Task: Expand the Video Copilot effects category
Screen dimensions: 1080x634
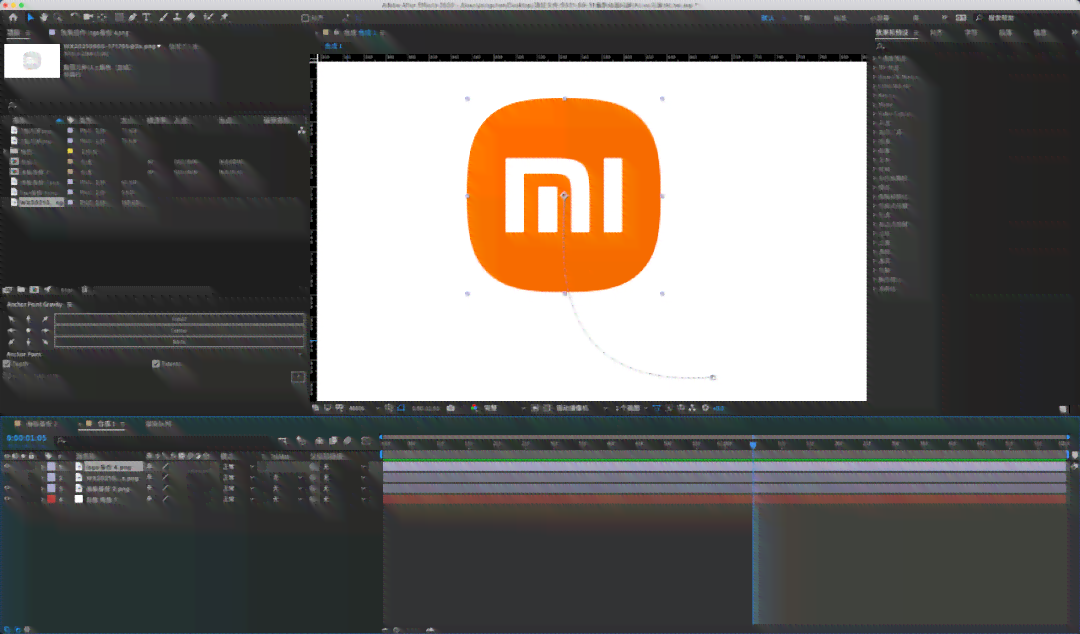Action: click(x=875, y=114)
